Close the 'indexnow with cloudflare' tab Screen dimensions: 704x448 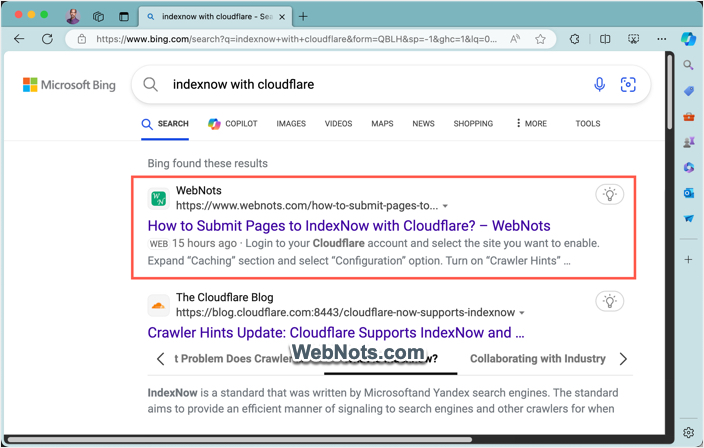[x=282, y=17]
